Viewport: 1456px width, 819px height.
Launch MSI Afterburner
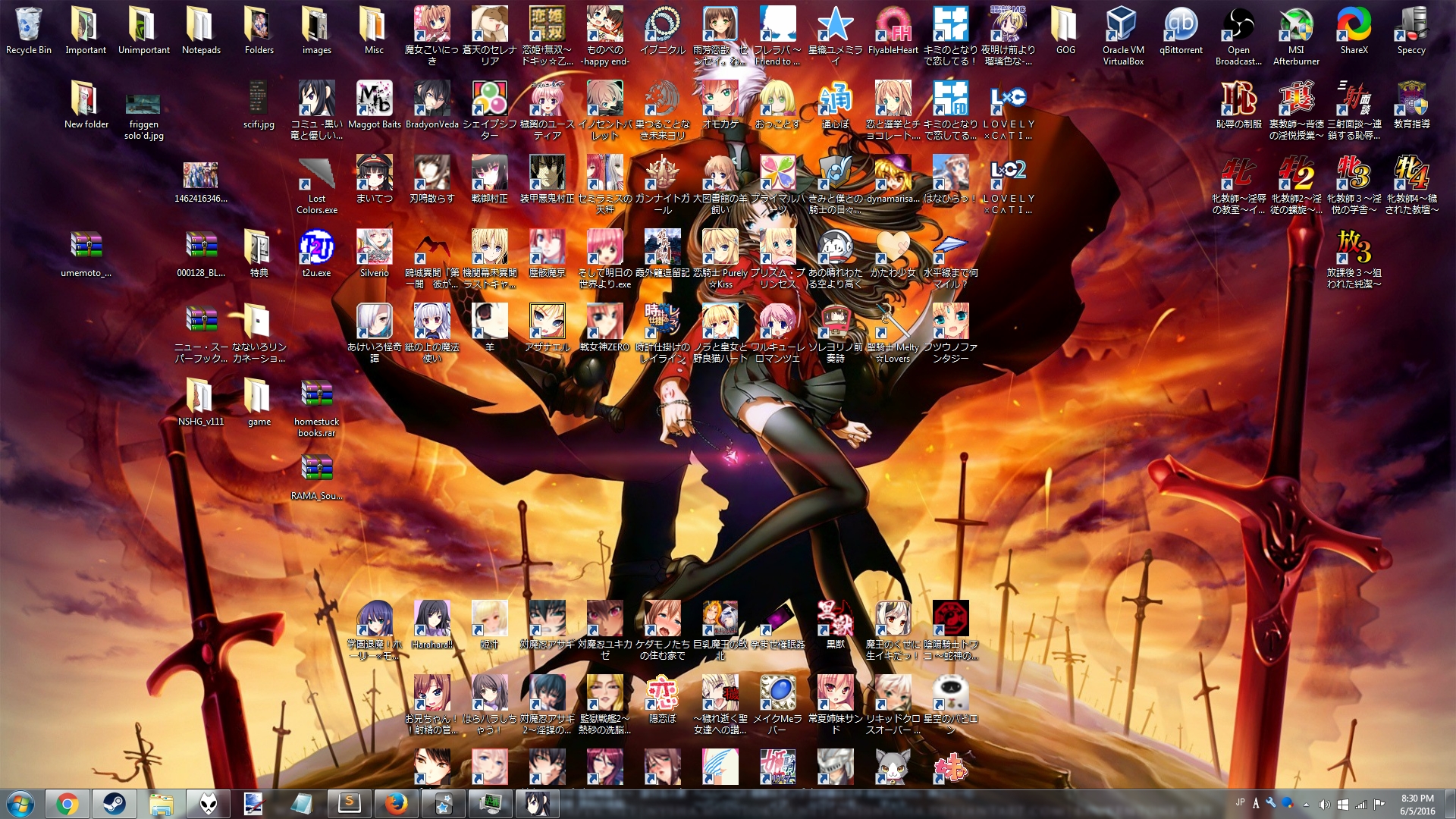(1297, 36)
